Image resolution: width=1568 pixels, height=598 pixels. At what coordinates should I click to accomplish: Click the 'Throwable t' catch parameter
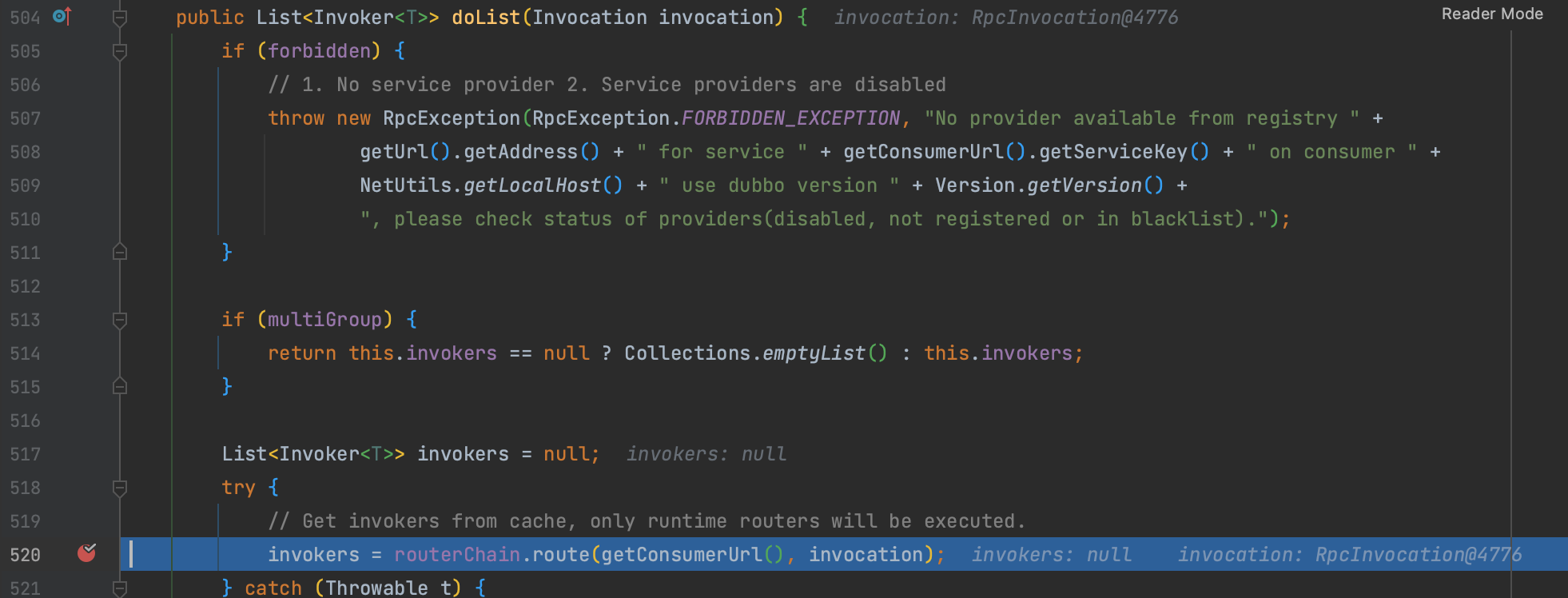388,588
